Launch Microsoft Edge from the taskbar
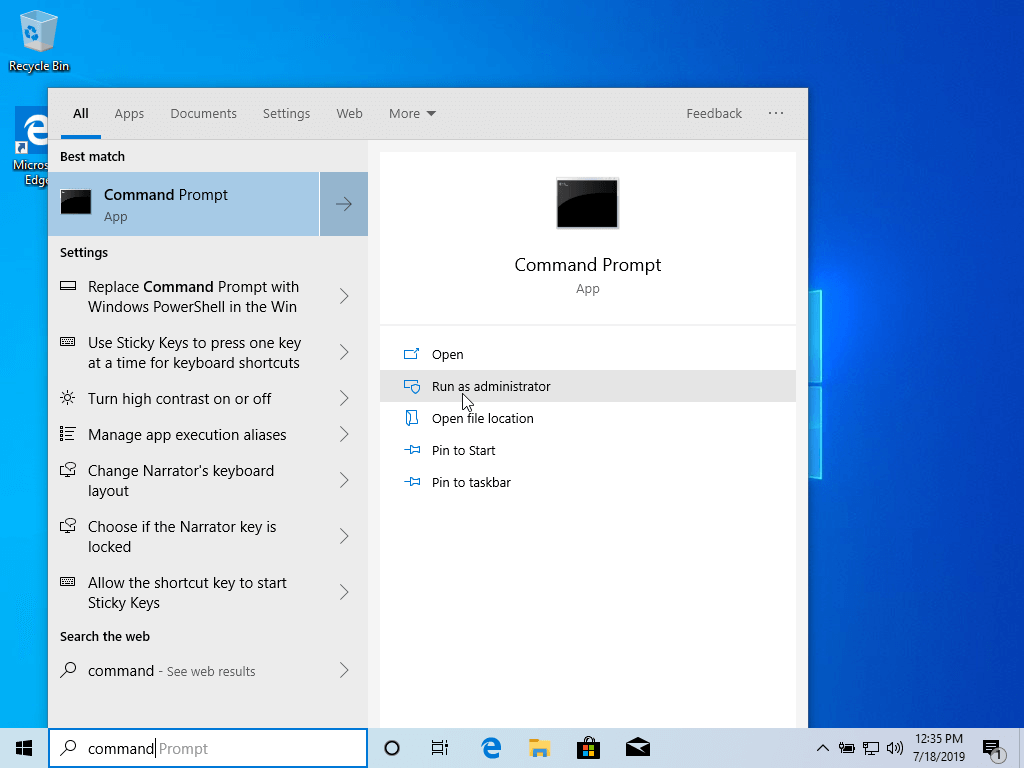Image resolution: width=1024 pixels, height=768 pixels. [491, 747]
